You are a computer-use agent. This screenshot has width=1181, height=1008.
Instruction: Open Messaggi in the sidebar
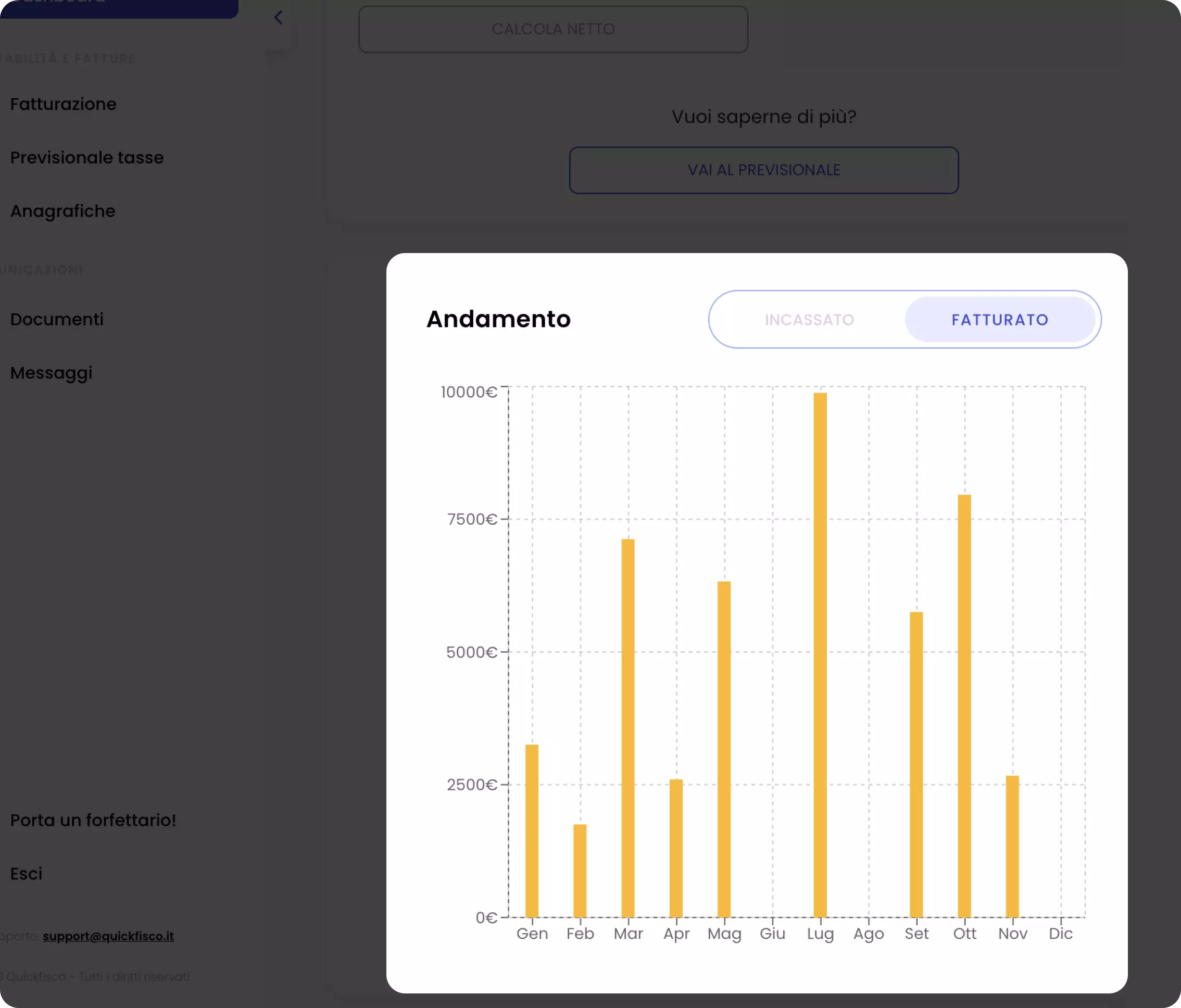click(x=52, y=373)
